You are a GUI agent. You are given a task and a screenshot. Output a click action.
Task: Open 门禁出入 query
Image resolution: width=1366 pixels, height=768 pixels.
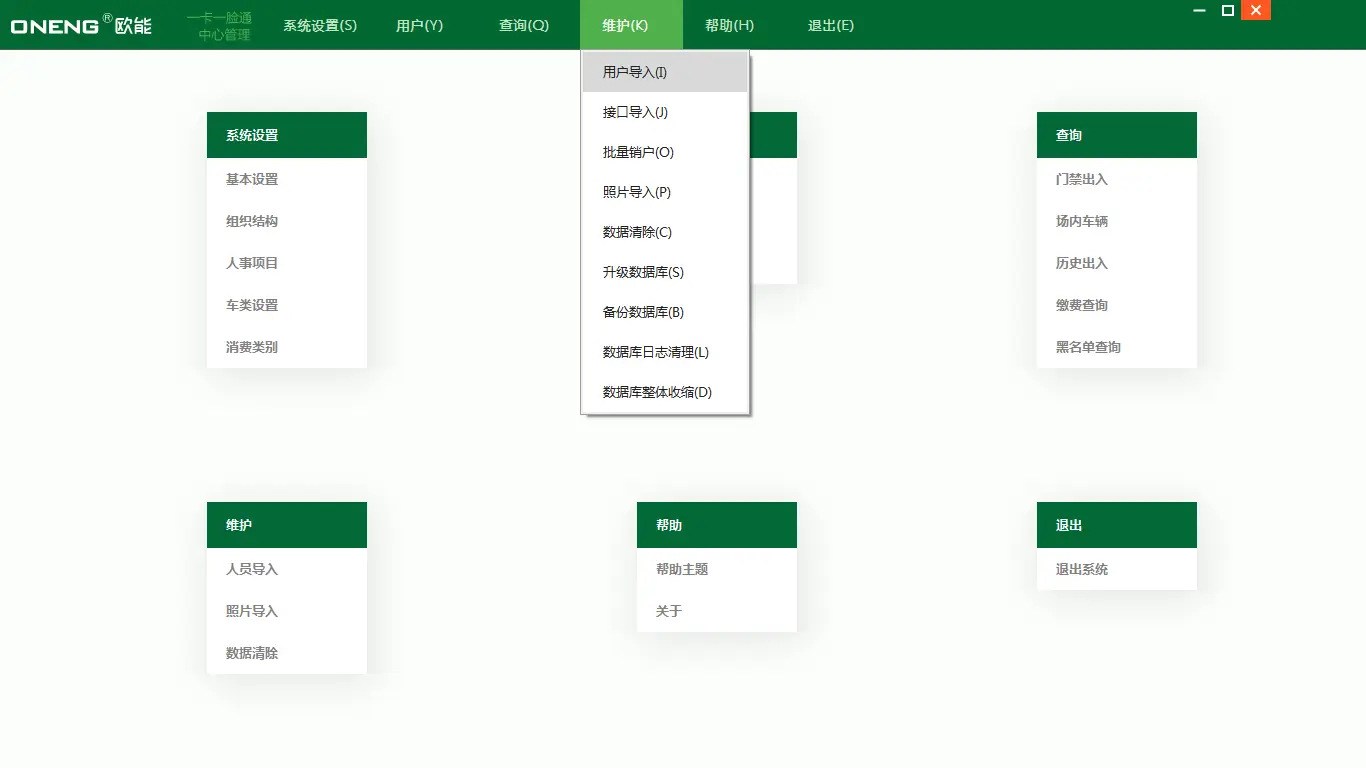[x=1081, y=179]
